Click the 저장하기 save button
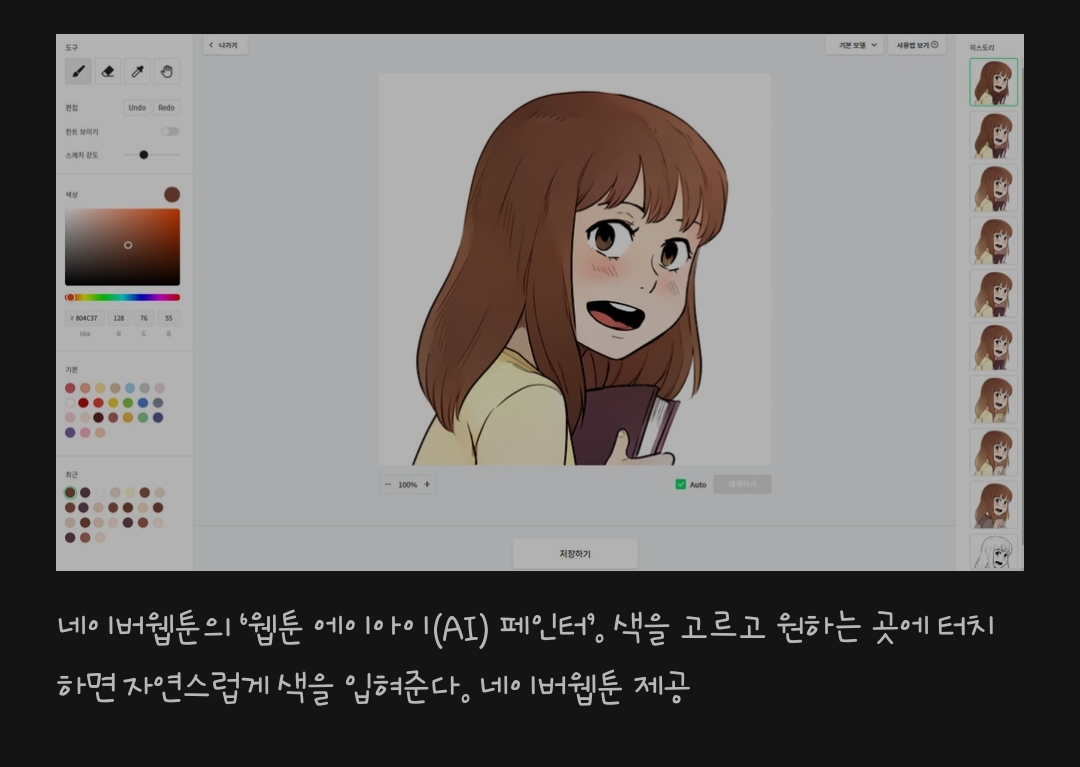Image resolution: width=1080 pixels, height=767 pixels. (x=575, y=554)
